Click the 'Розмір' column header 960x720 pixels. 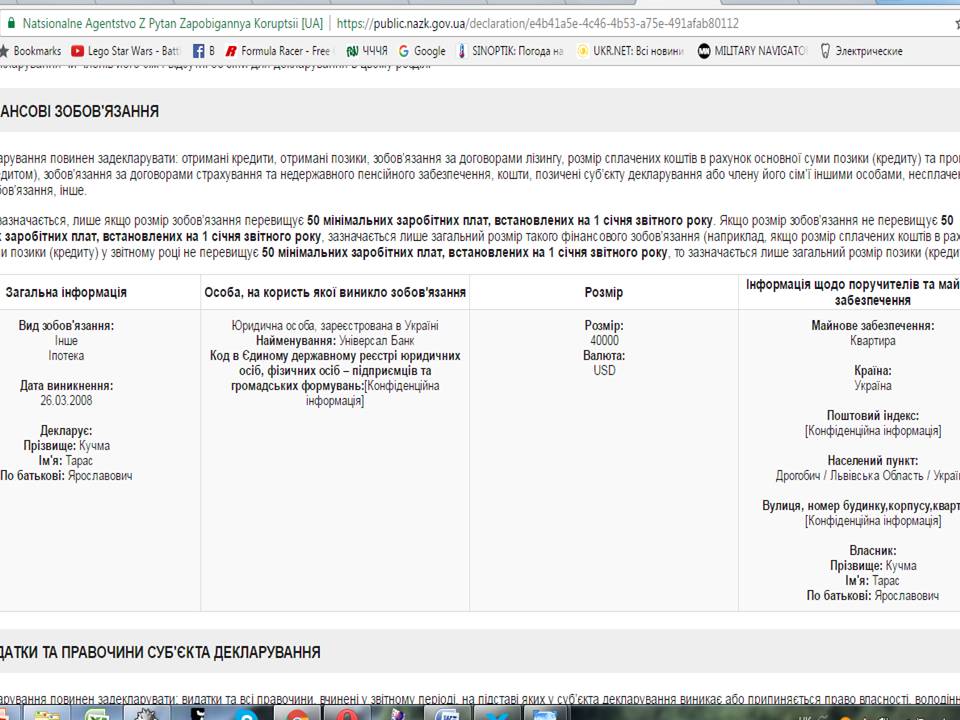point(603,292)
